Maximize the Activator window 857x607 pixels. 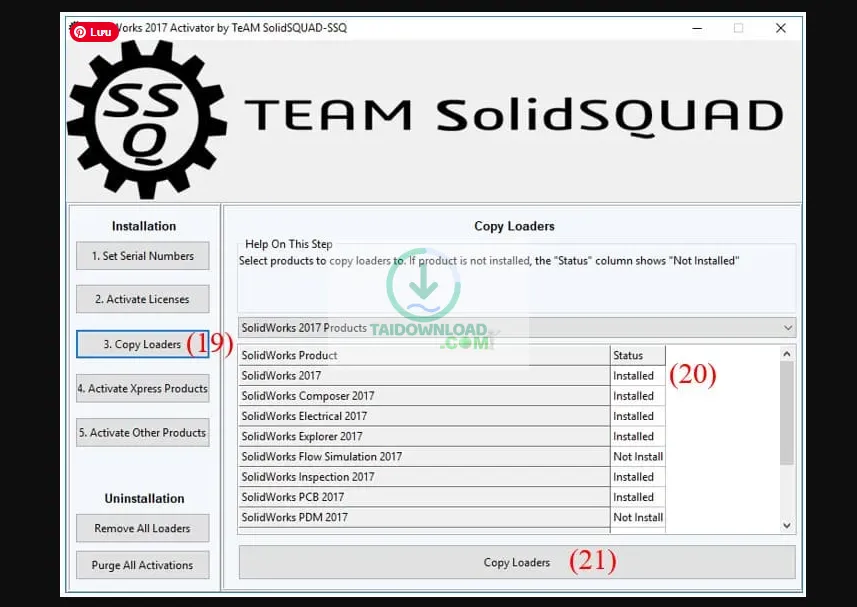coord(738,28)
